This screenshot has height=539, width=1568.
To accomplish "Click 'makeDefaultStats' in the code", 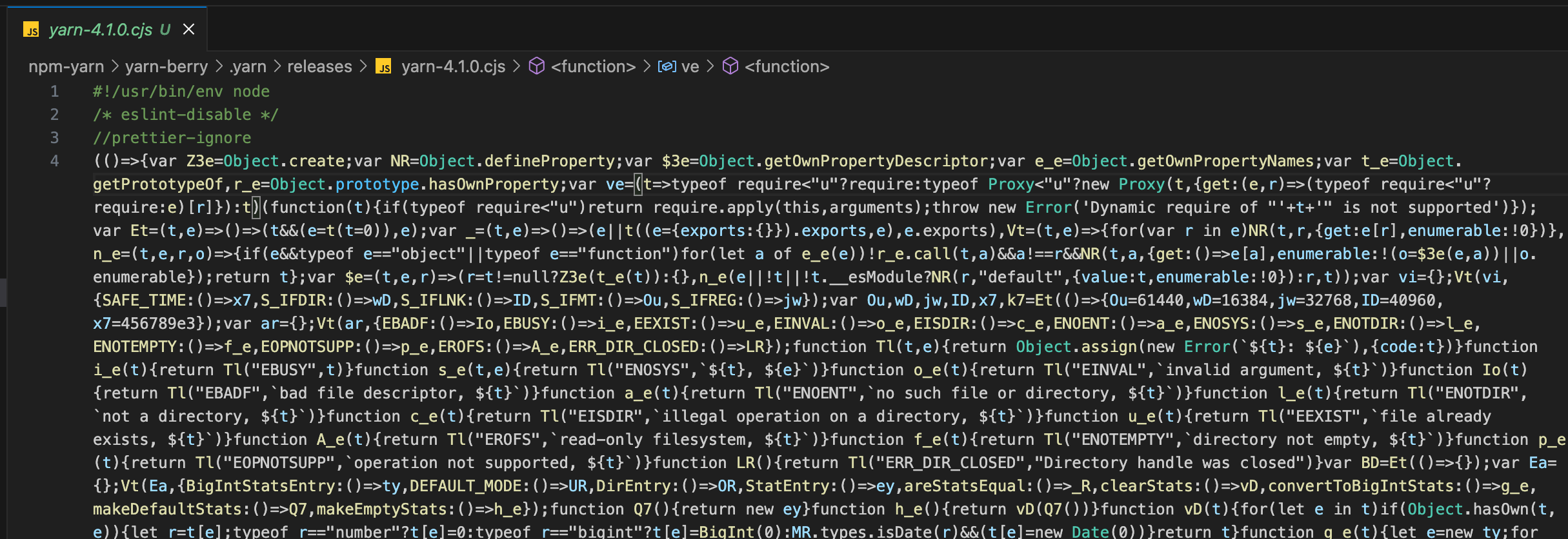I will (167, 509).
